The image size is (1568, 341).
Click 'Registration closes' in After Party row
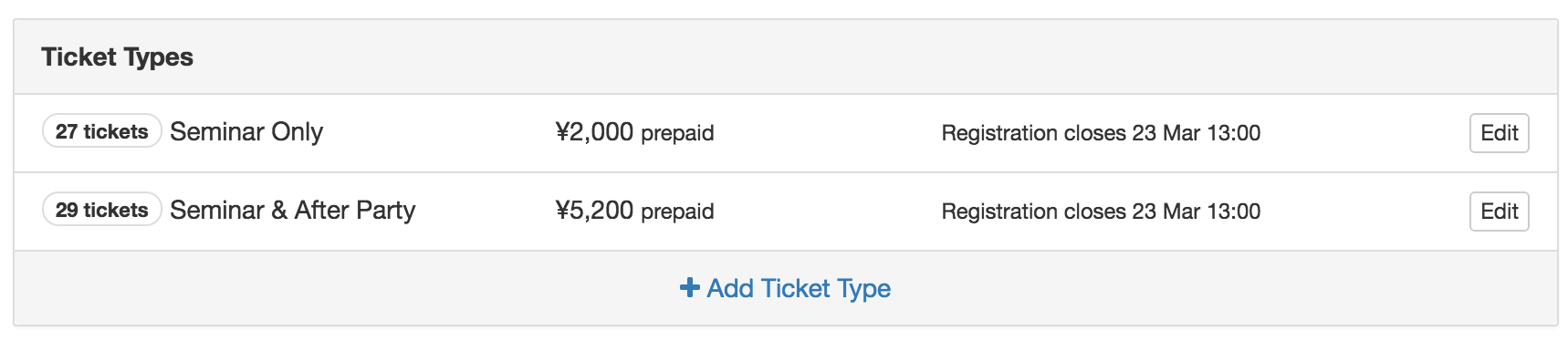click(1033, 212)
